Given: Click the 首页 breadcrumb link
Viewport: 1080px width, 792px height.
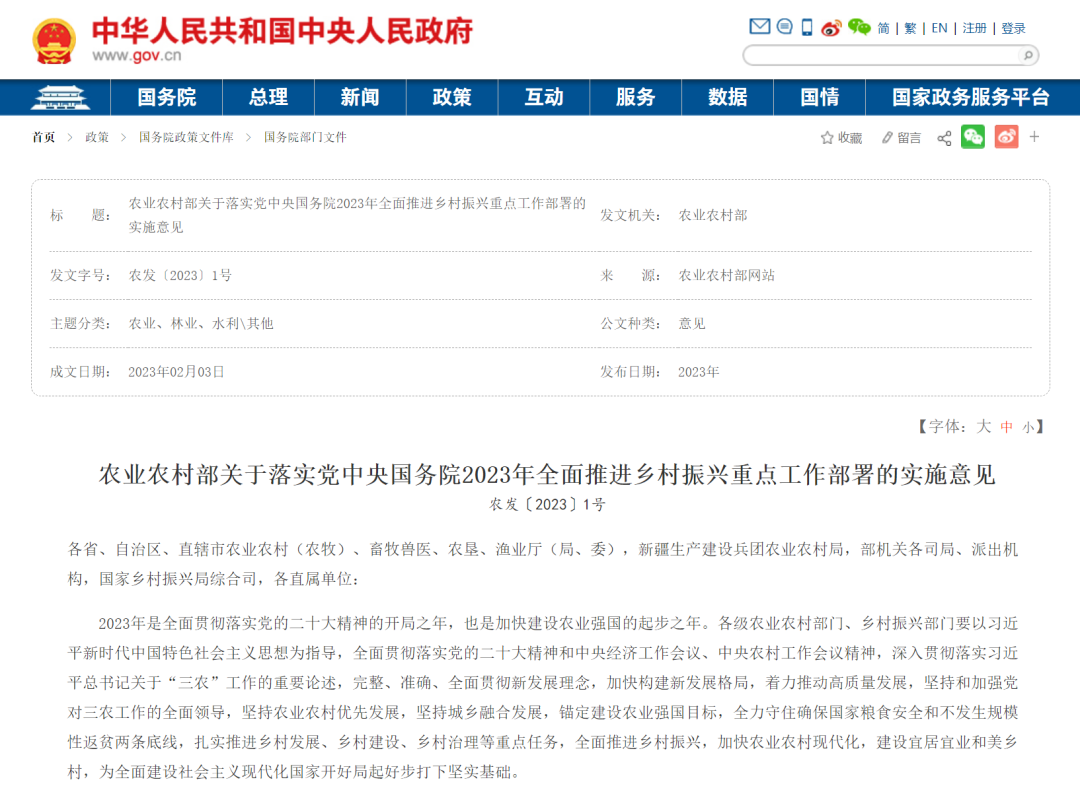Looking at the screenshot, I should 43,137.
